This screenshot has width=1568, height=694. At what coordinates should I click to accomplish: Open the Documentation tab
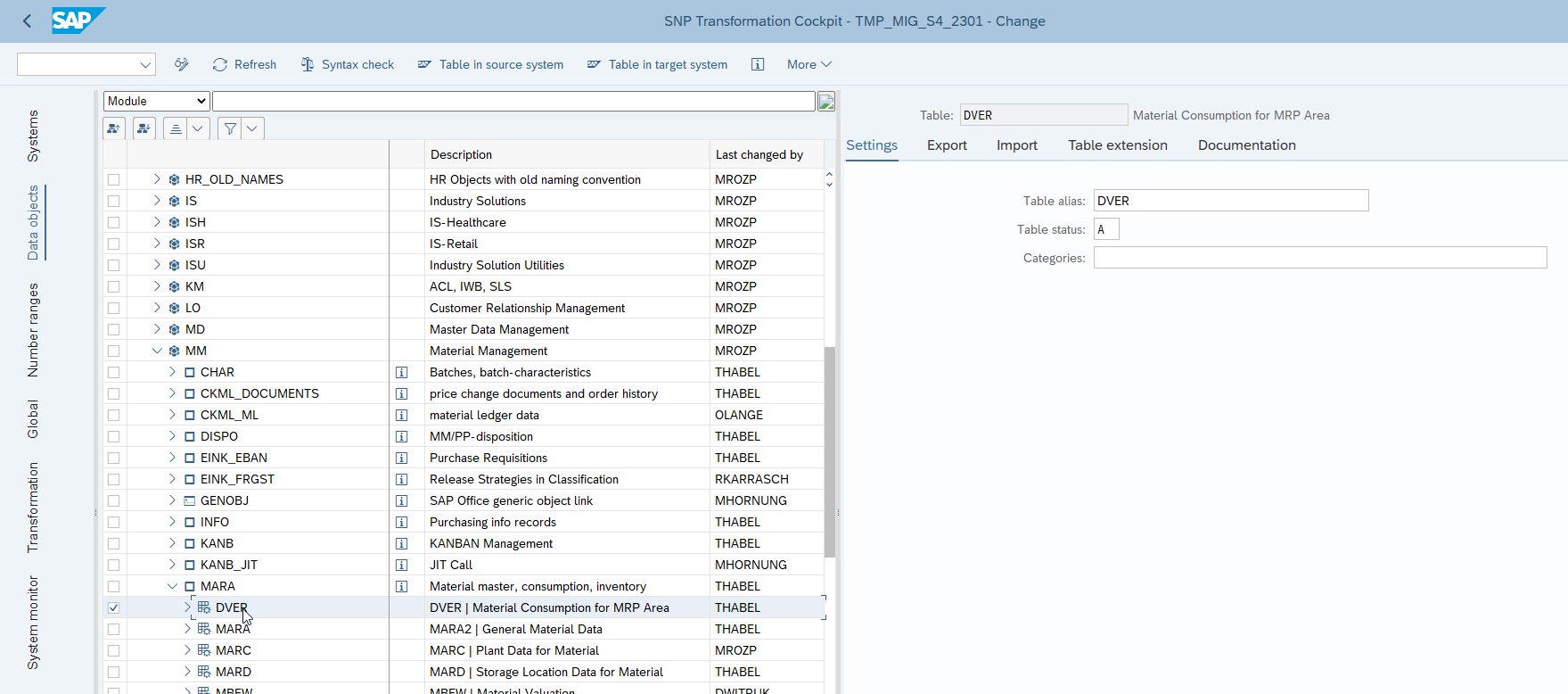tap(1247, 145)
